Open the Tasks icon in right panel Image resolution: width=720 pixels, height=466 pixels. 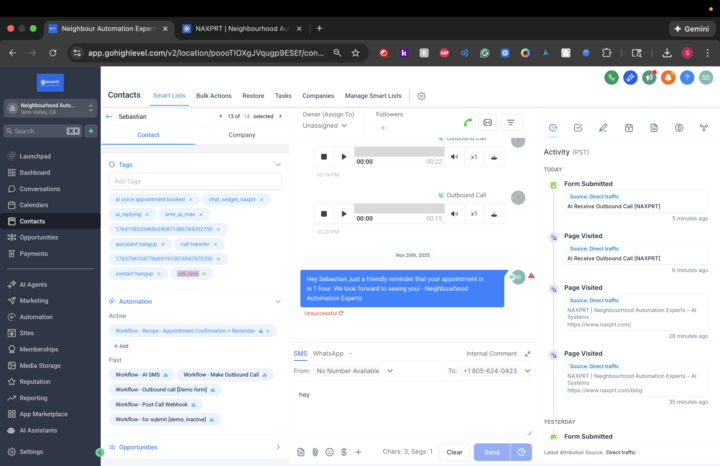(x=578, y=128)
